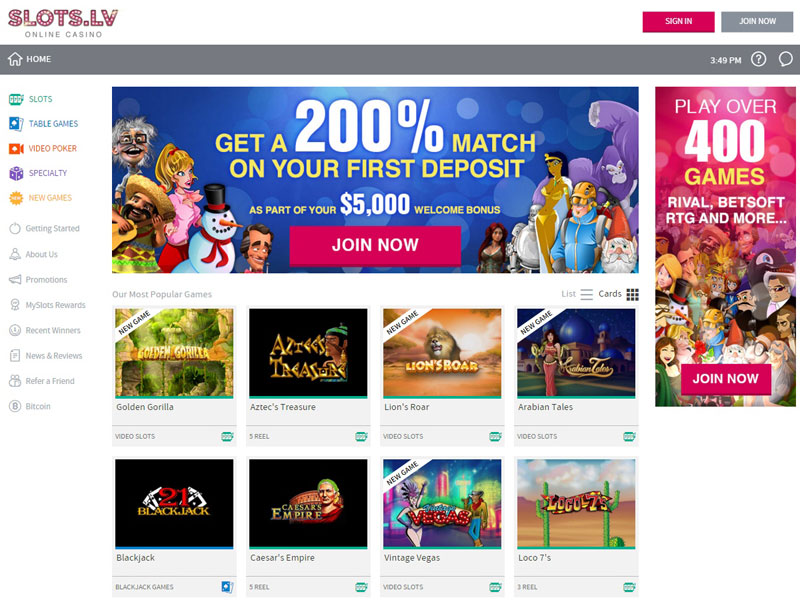Go to Promotions in sidebar
Screen dimensions: 800x600
(46, 280)
